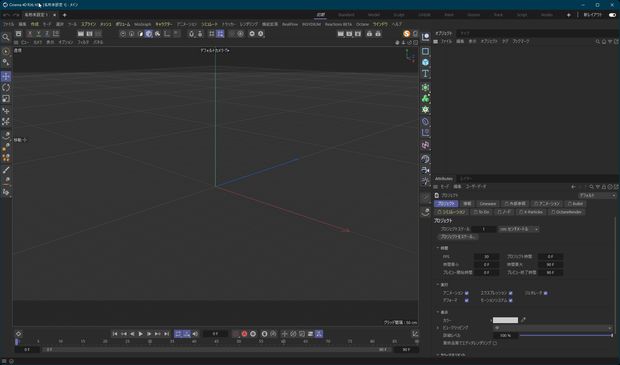Click the 詳細レベル slider track
Image resolution: width=620 pixels, height=365 pixels.
[566, 335]
